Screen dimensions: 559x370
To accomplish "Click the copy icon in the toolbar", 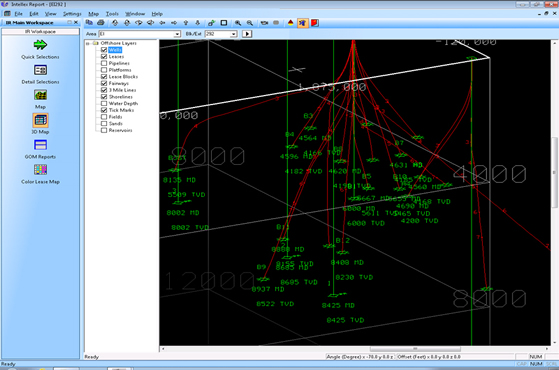I will pos(89,23).
